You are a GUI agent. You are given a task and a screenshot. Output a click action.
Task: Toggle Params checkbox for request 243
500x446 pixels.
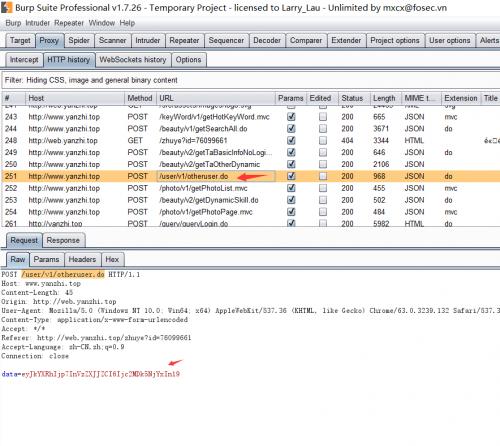(291, 117)
